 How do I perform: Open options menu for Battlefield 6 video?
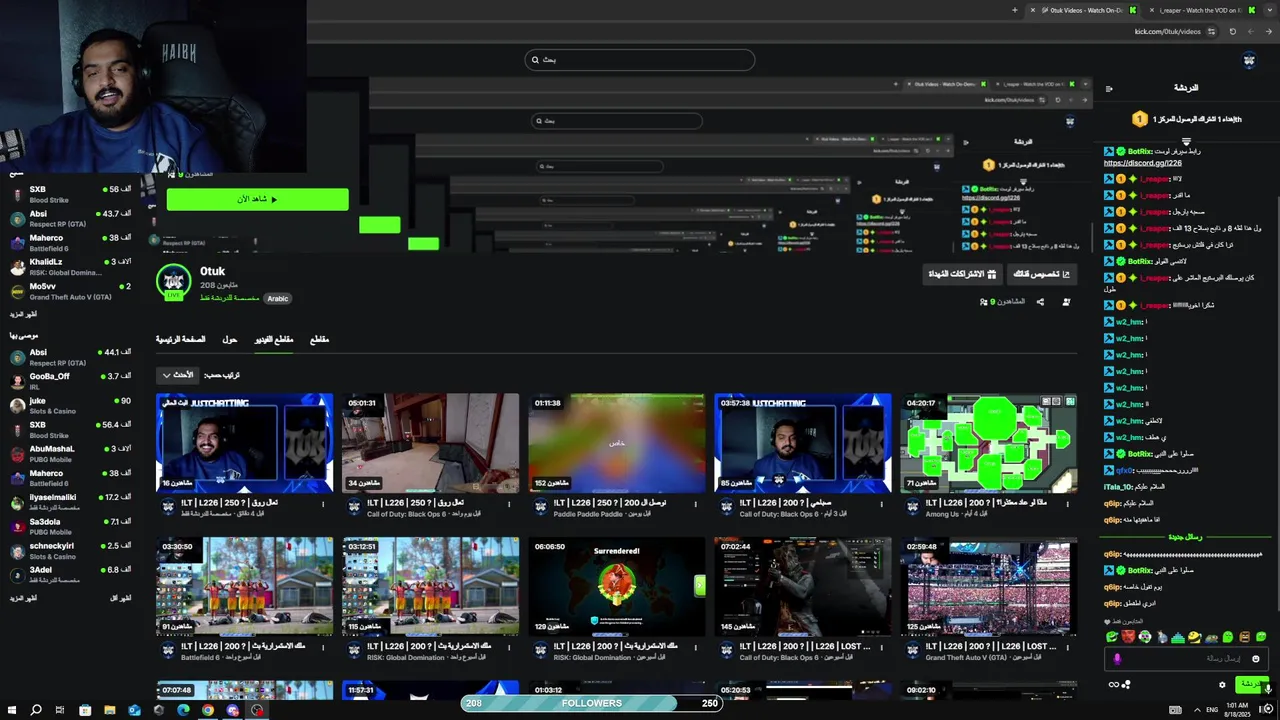(324, 648)
